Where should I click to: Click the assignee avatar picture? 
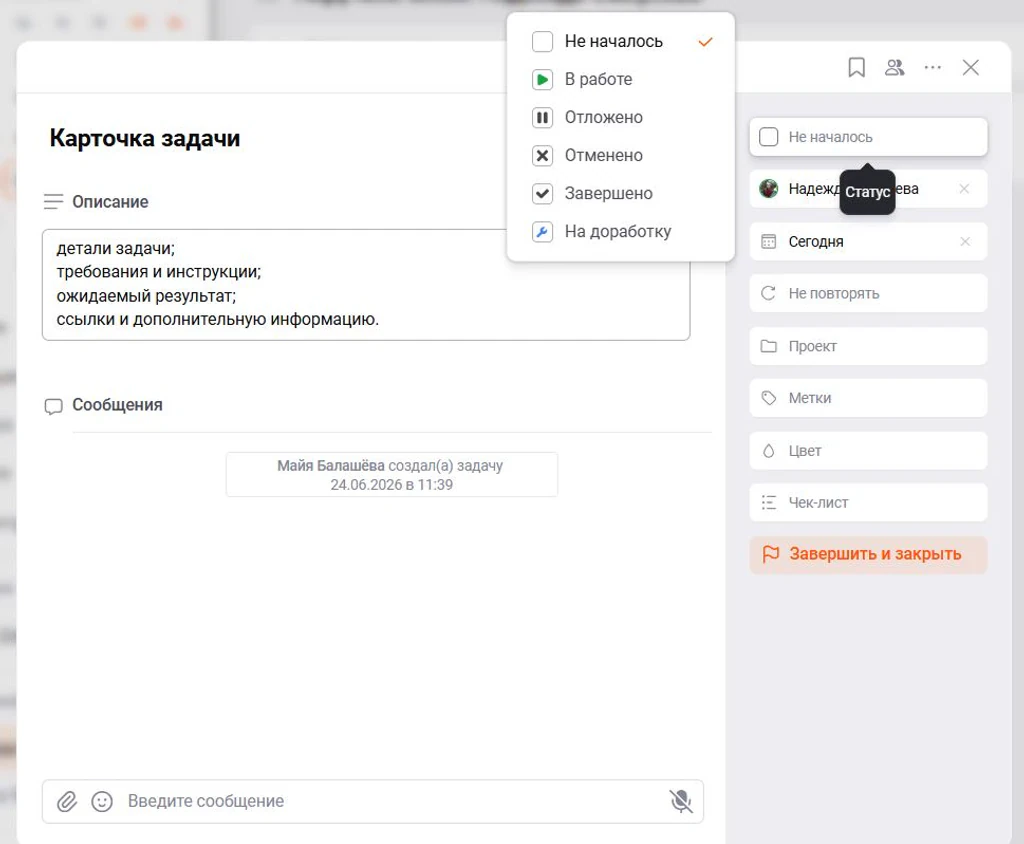[x=769, y=189]
